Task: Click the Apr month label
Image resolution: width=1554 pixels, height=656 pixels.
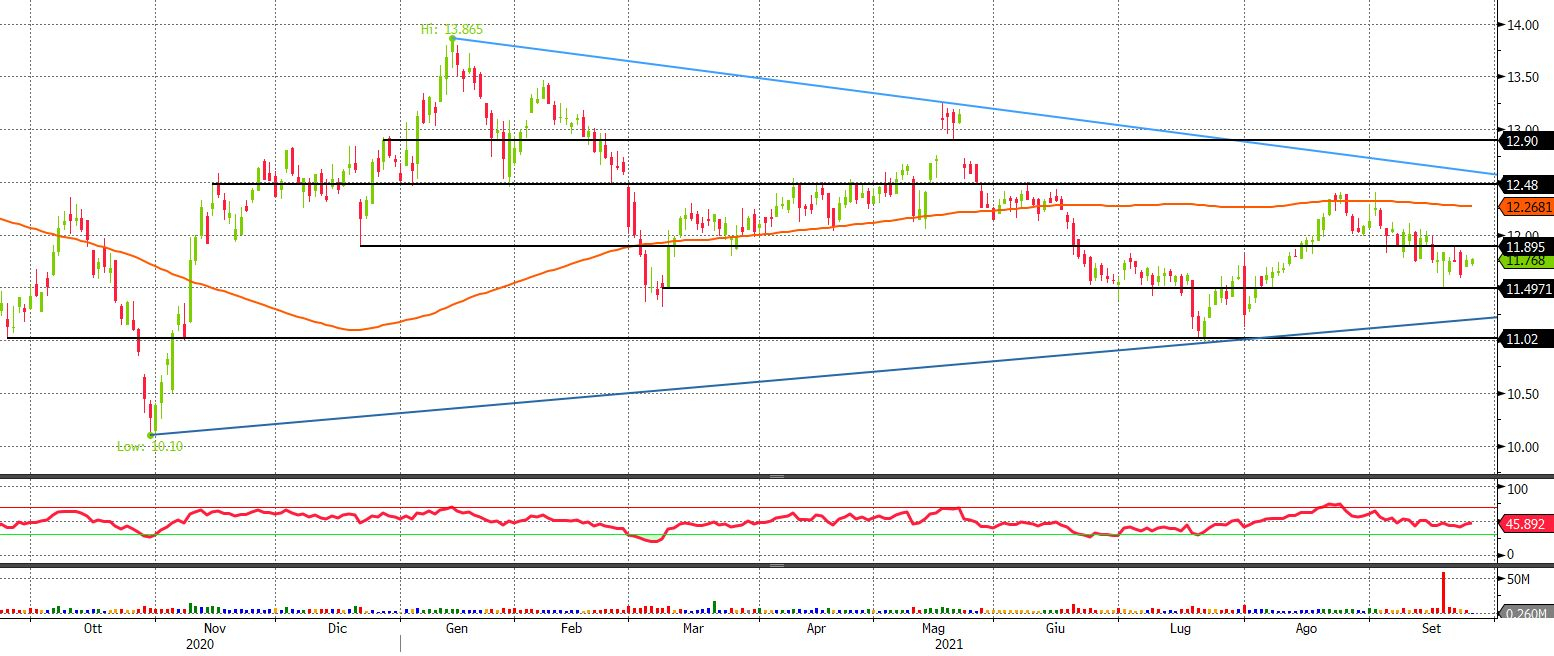Action: pos(815,629)
